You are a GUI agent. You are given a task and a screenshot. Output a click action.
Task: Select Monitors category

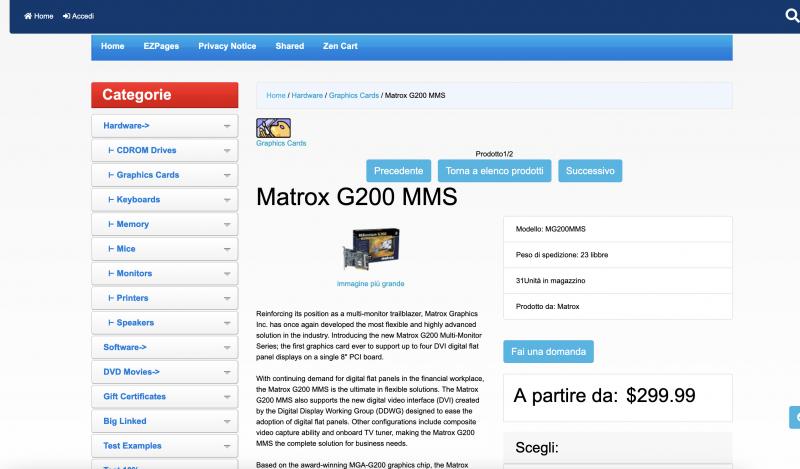click(130, 273)
